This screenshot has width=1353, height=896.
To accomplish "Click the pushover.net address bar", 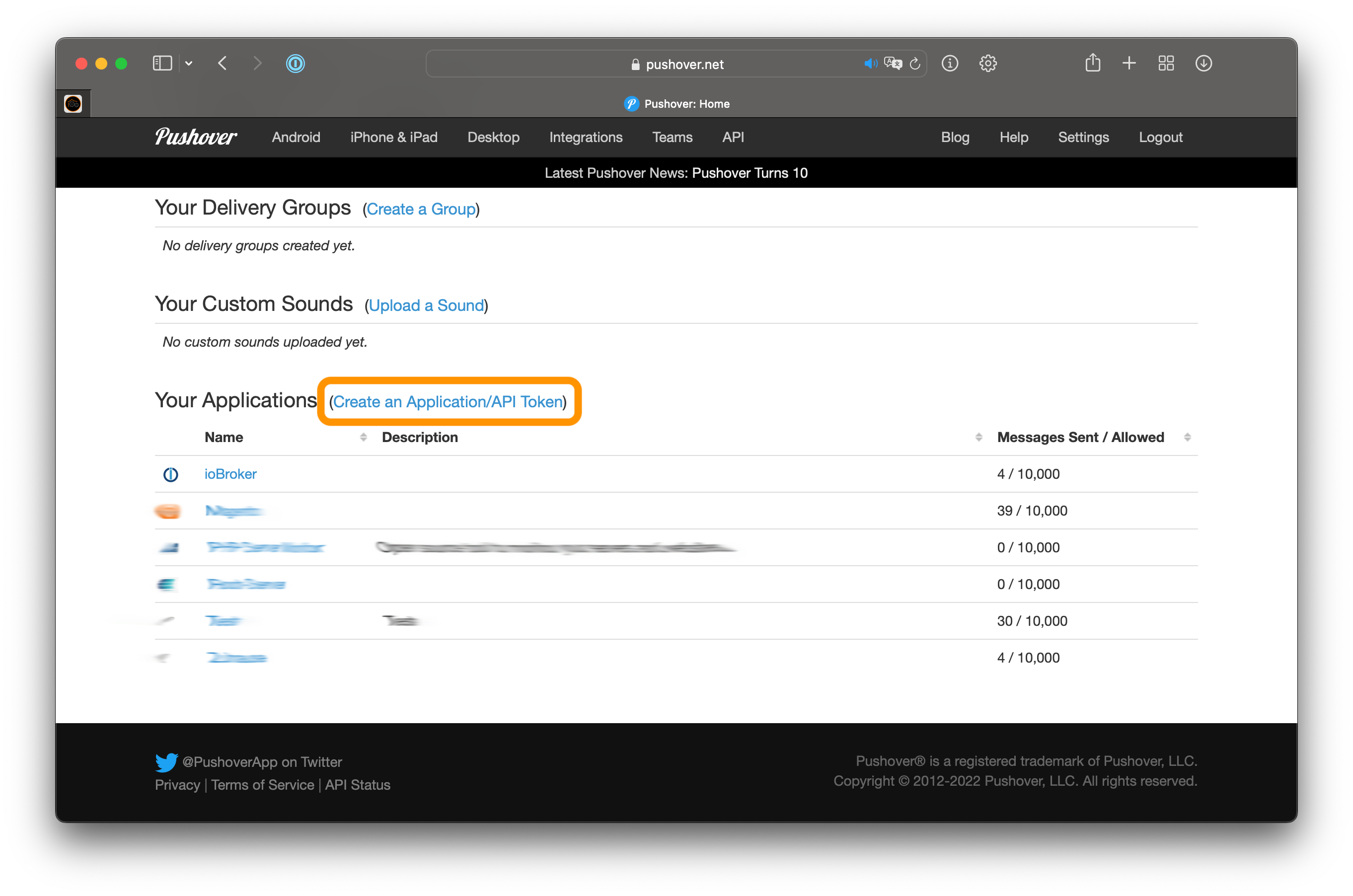I will (x=676, y=64).
